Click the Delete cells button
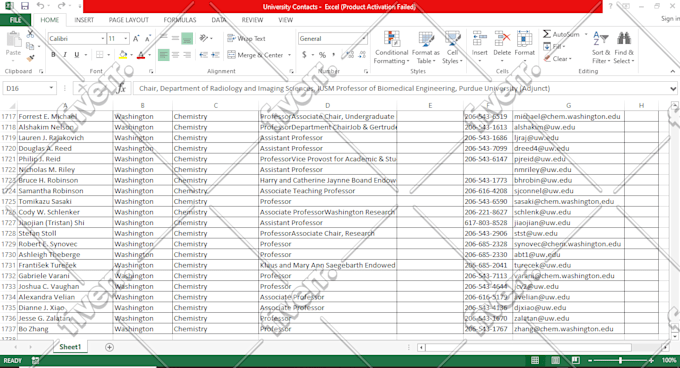 click(502, 48)
